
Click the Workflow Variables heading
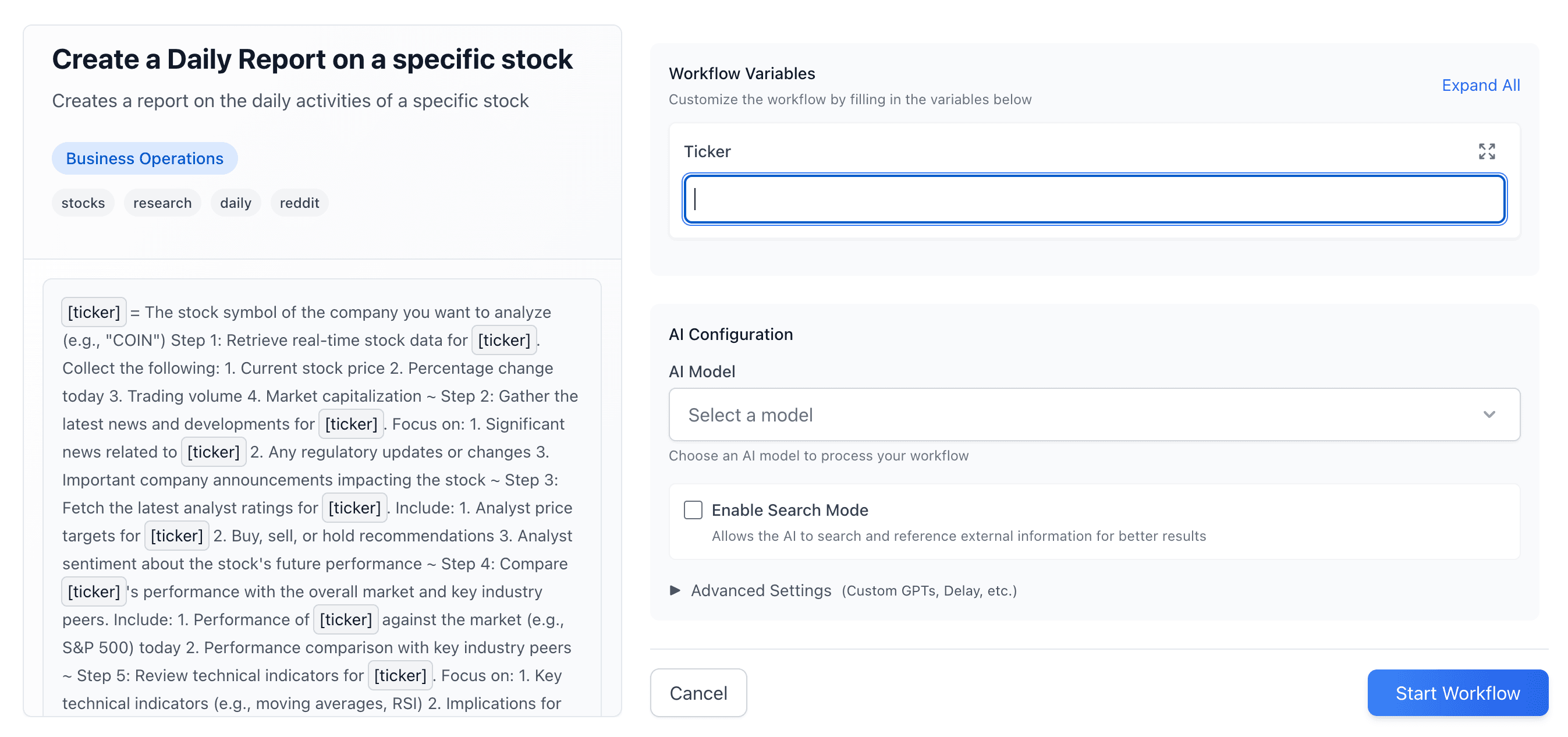742,73
